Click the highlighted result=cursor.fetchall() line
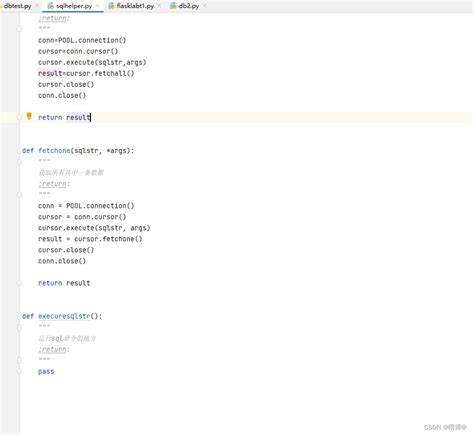The image size is (474, 435). coord(86,73)
